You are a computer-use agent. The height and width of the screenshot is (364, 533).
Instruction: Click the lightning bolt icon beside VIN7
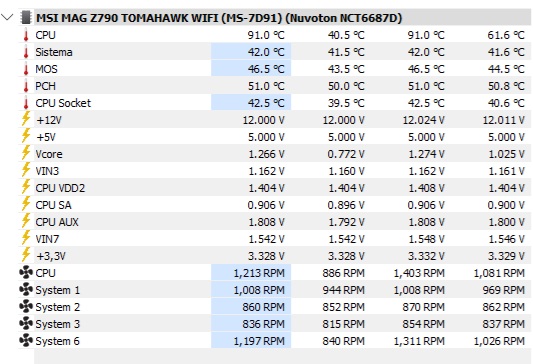tap(26, 238)
